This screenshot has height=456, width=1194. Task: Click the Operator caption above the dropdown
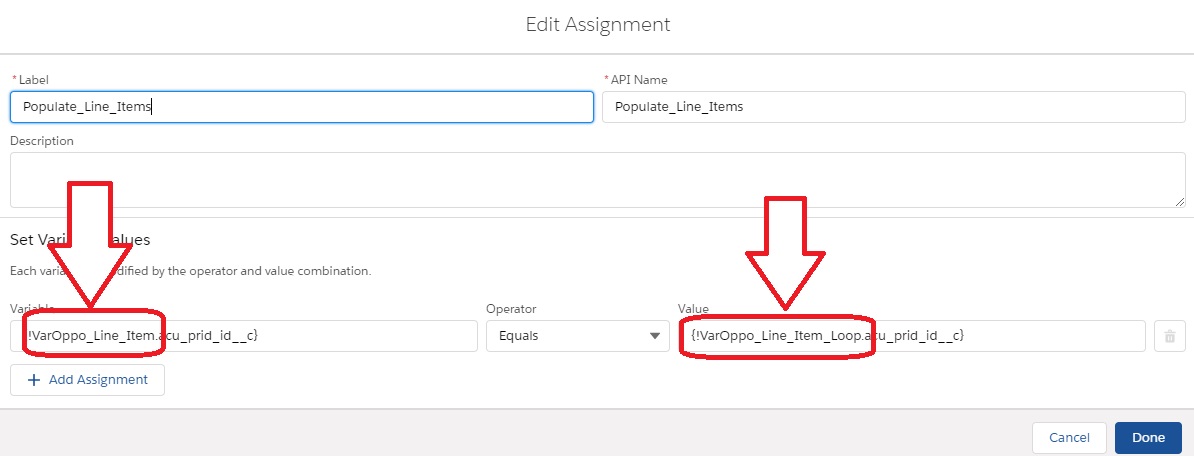click(511, 309)
